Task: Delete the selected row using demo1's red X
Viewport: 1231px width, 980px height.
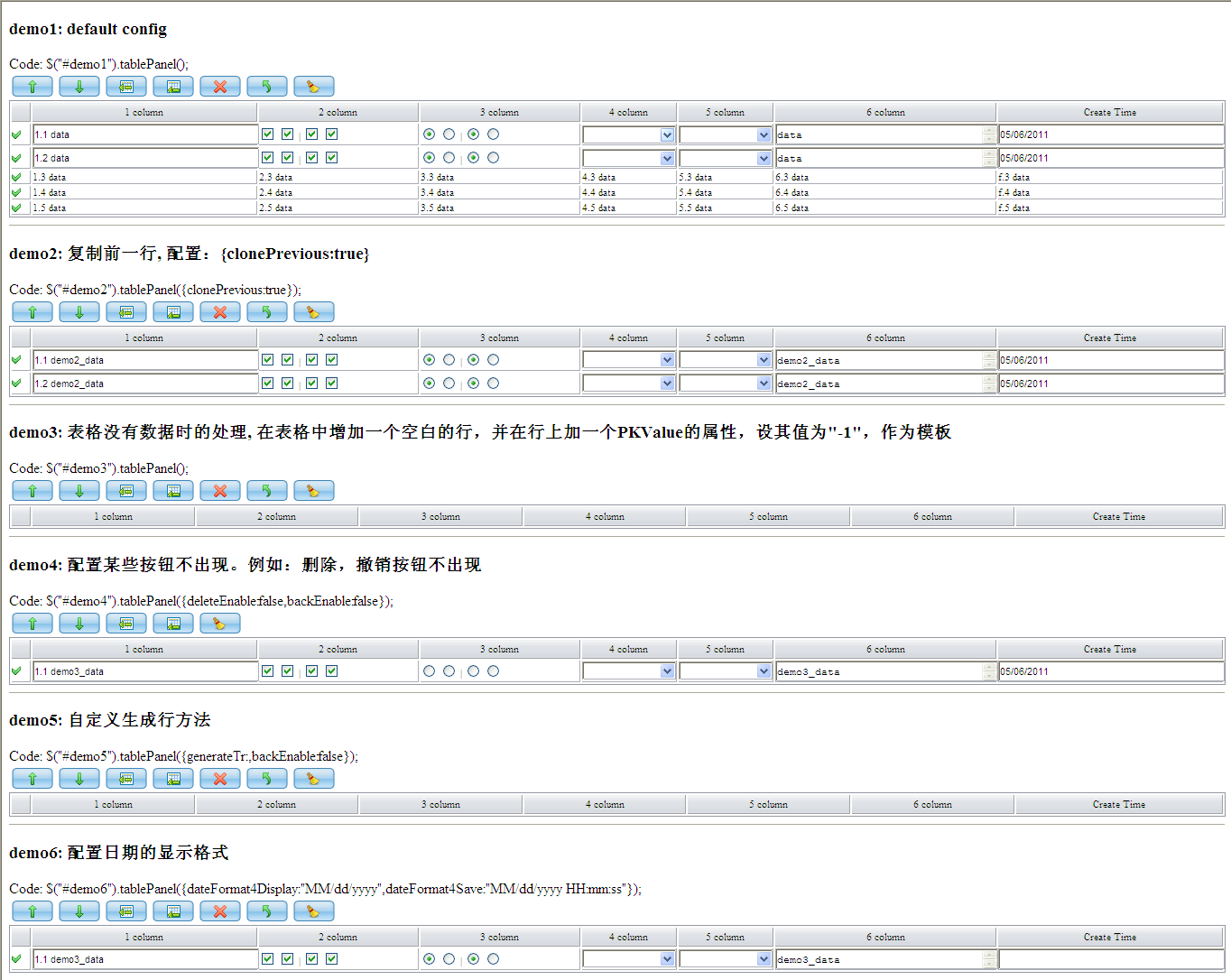Action: coord(220,87)
